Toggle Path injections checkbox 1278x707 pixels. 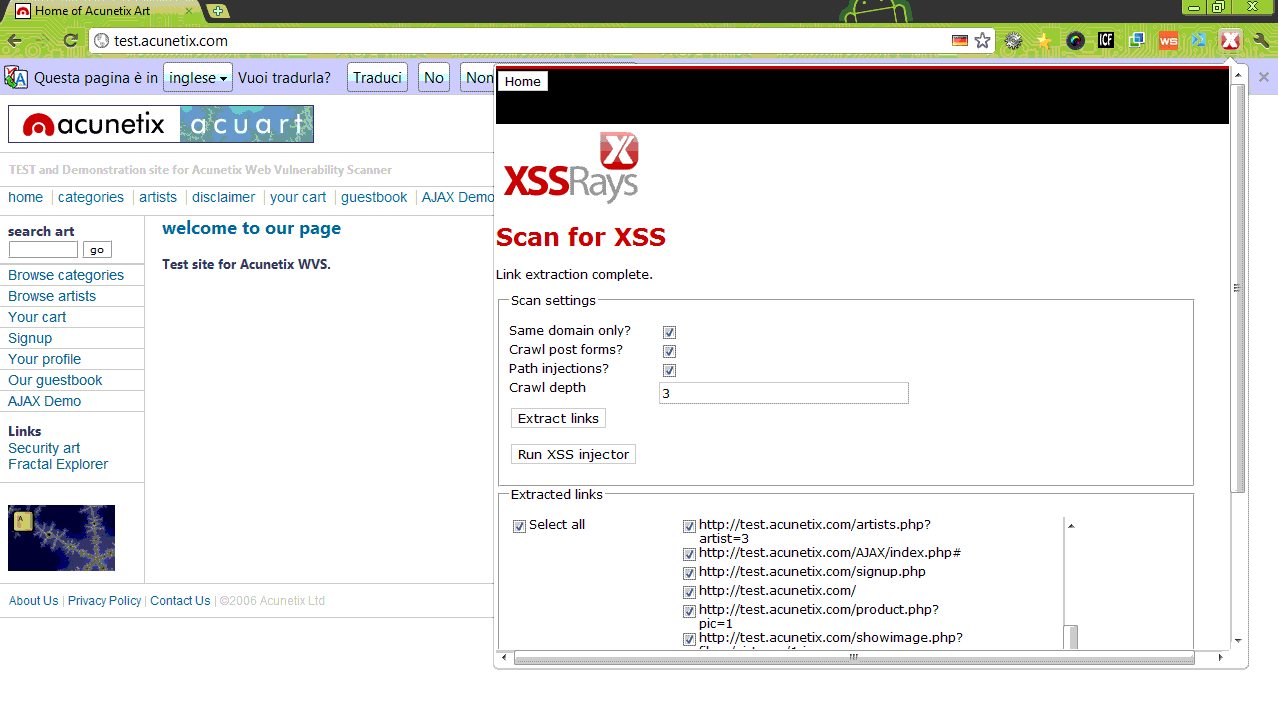(669, 370)
